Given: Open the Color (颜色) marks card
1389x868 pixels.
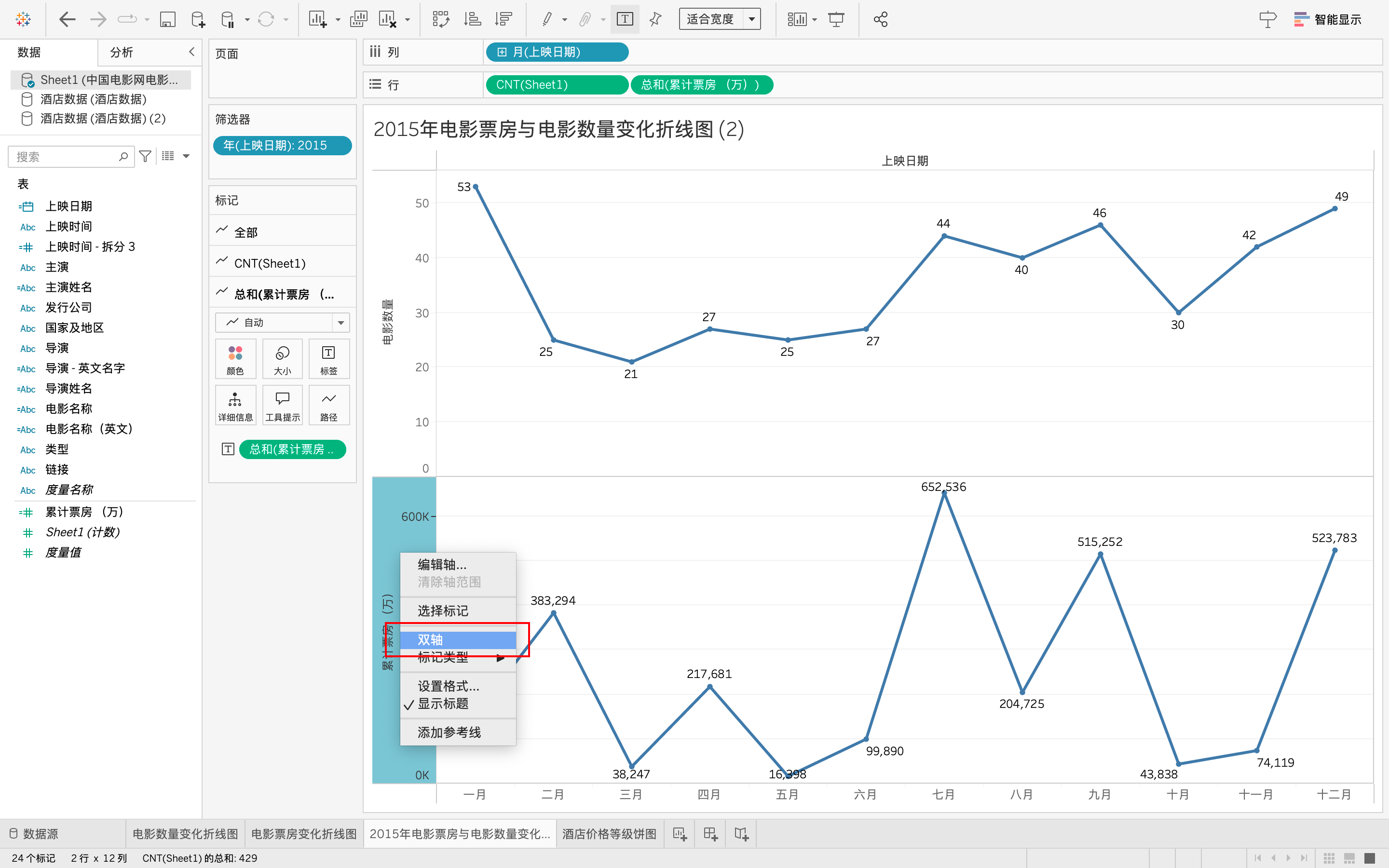Looking at the screenshot, I should 235,359.
